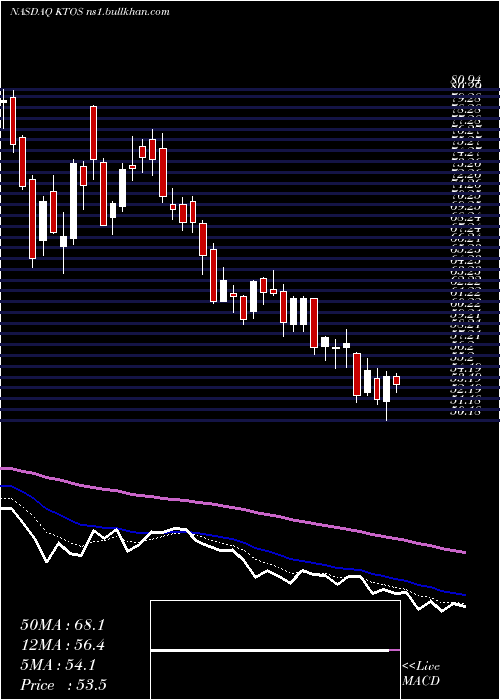This screenshot has width=500, height=700.
Task: Click the pink 50MA moving average line
Action: point(232,508)
